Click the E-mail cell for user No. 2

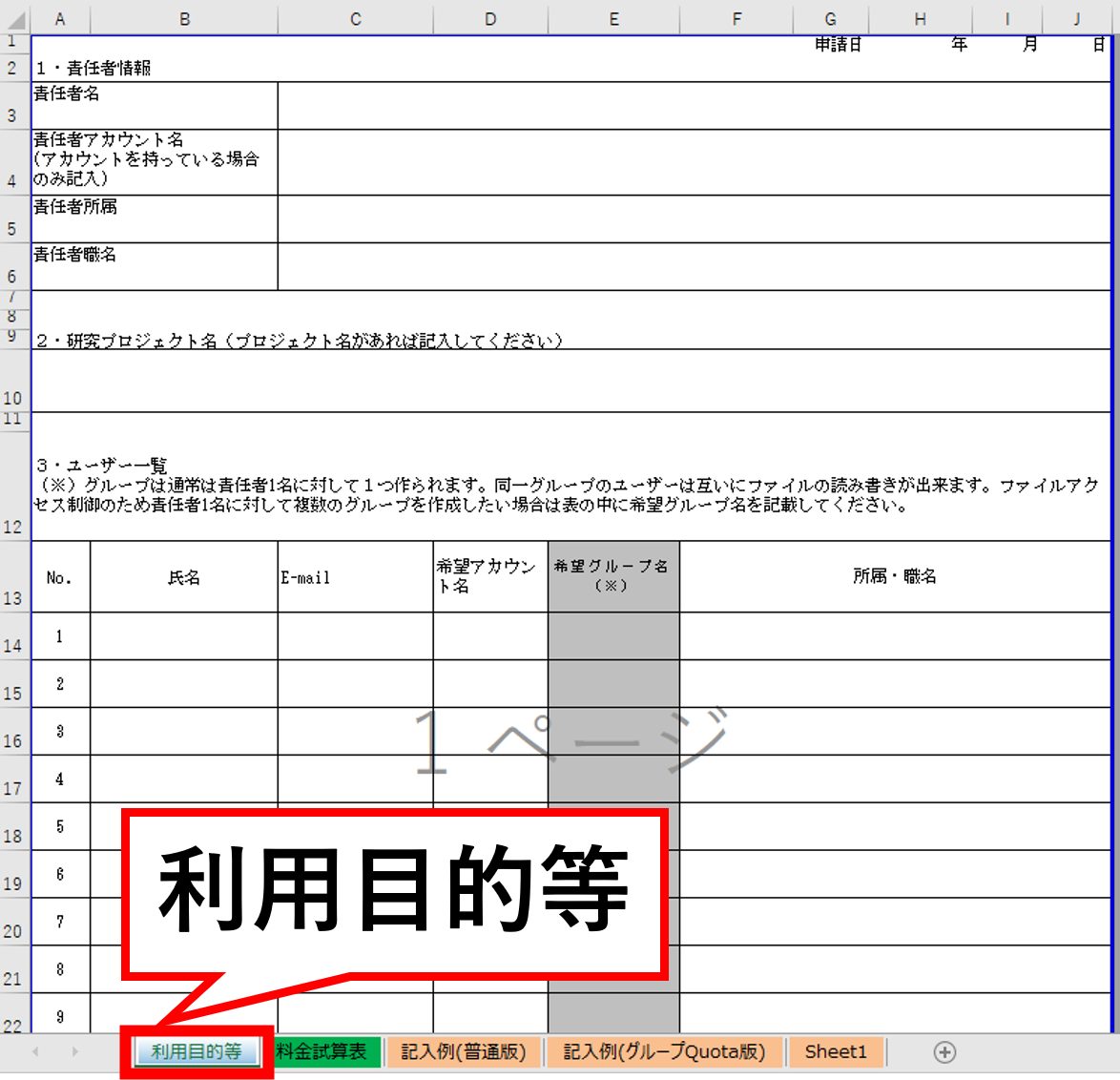pos(355,684)
